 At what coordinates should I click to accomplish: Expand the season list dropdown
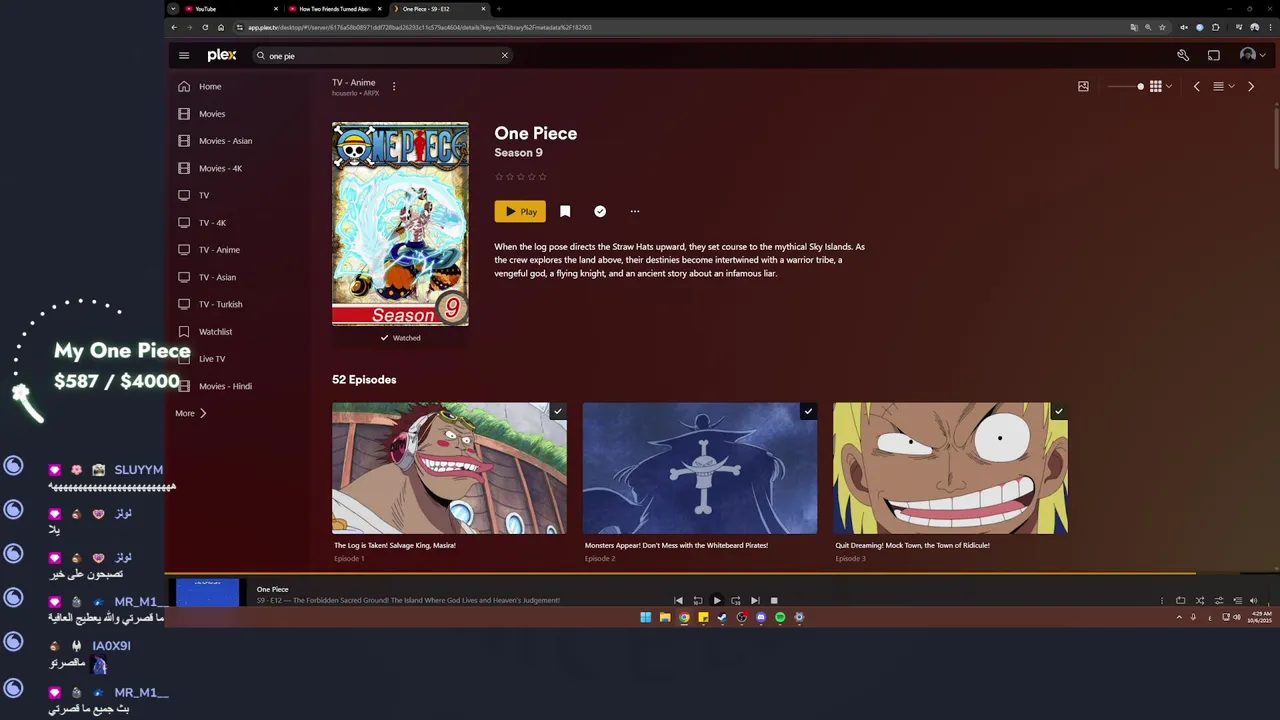point(1223,86)
